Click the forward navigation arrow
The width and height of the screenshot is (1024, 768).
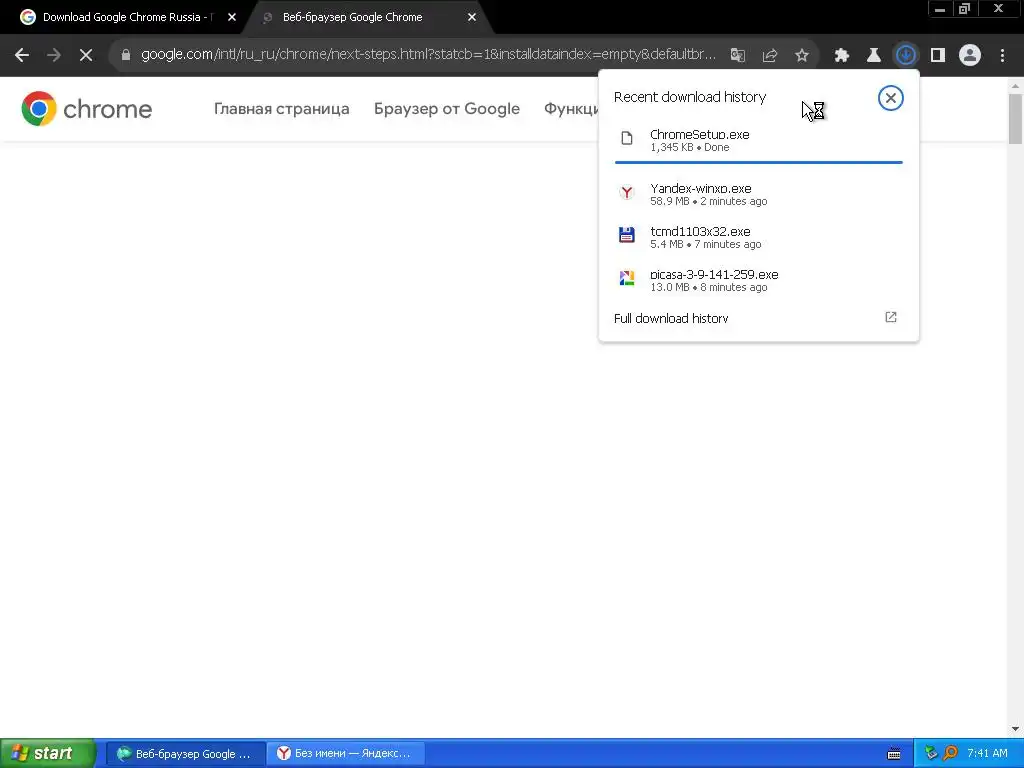[54, 55]
